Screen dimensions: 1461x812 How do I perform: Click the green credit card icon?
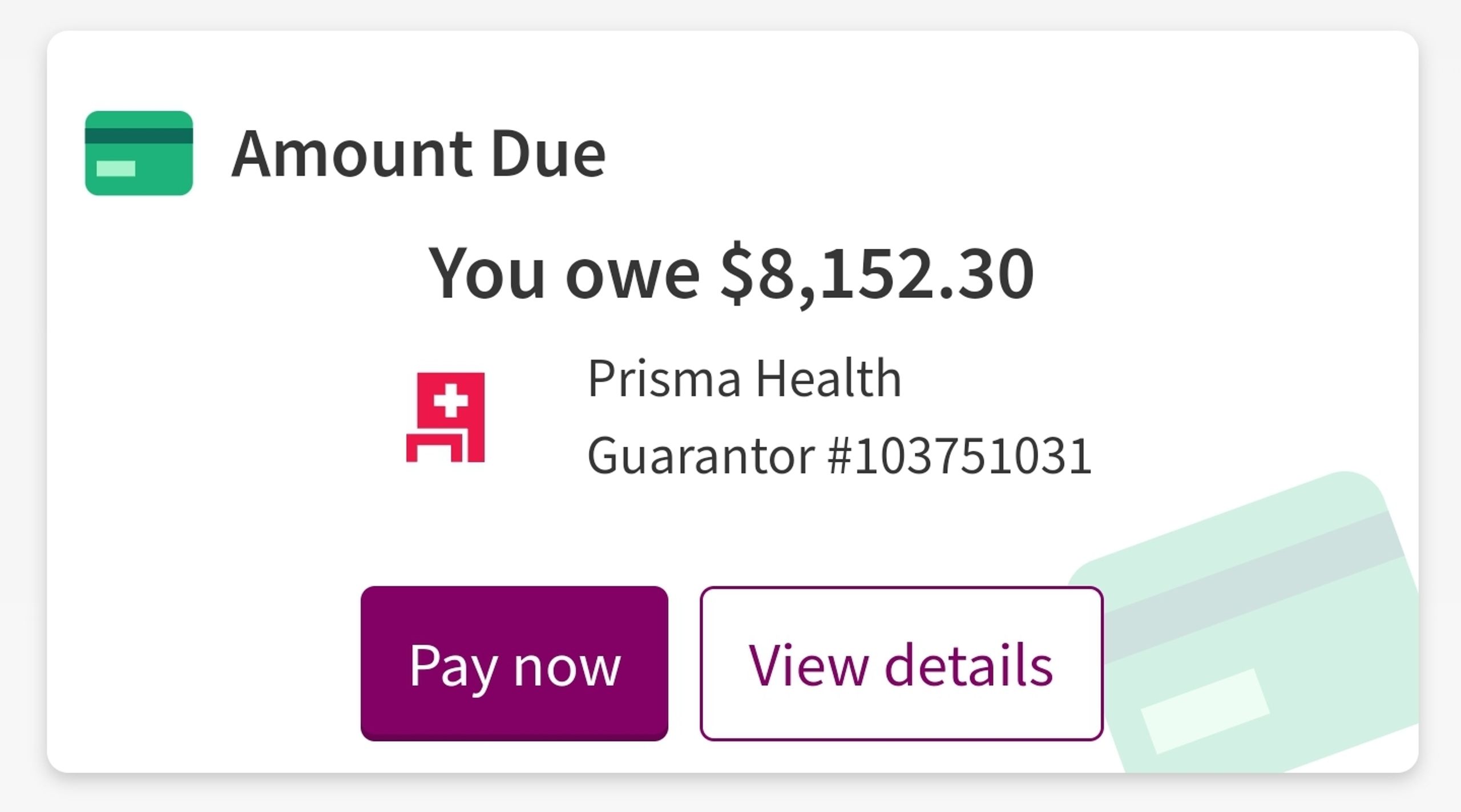point(139,153)
